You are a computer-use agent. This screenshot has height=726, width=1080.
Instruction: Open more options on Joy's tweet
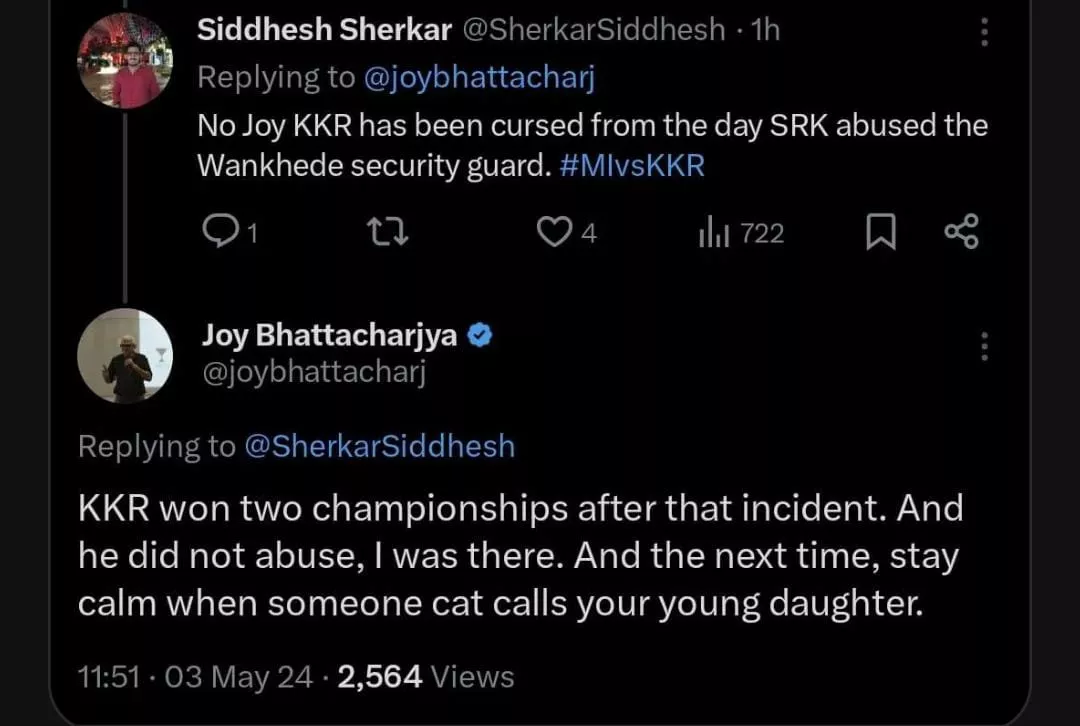coord(985,346)
